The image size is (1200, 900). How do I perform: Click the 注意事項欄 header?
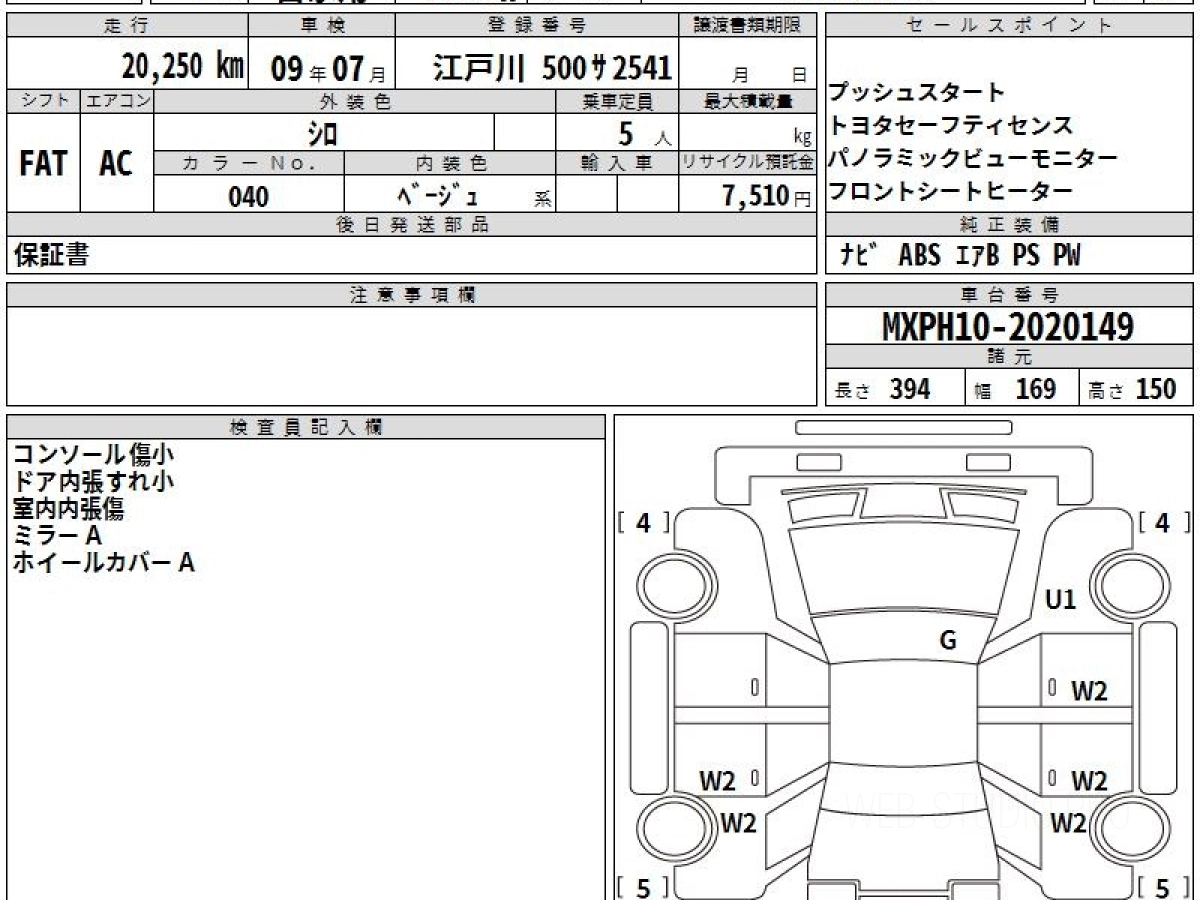pyautogui.click(x=412, y=294)
